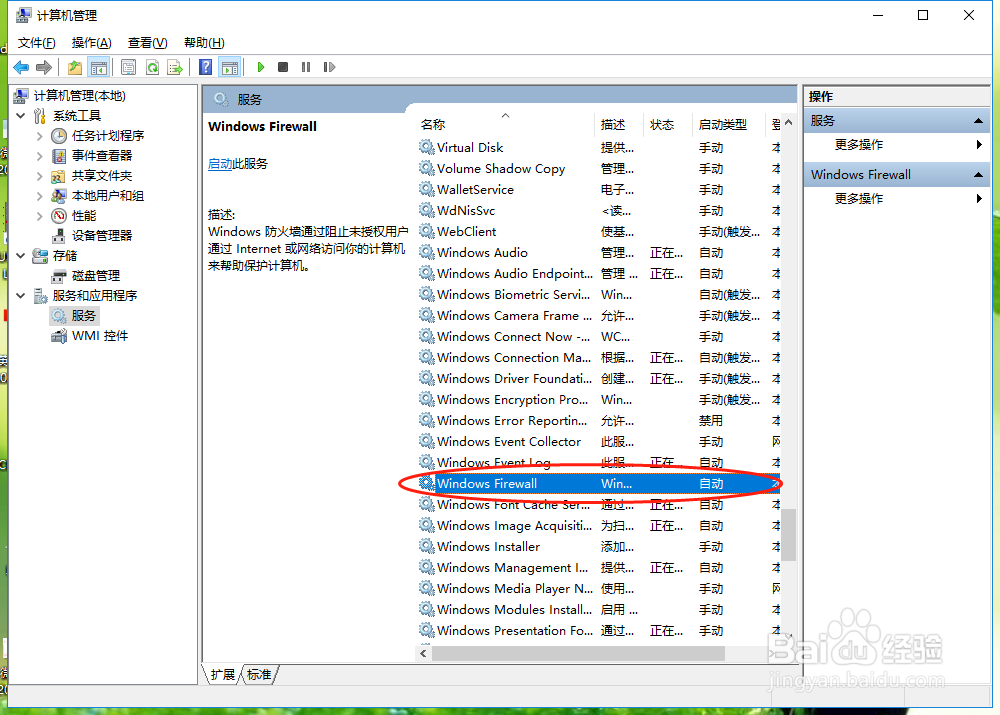Open 设备管理器 in the tree
The width and height of the screenshot is (1000, 715).
point(102,236)
